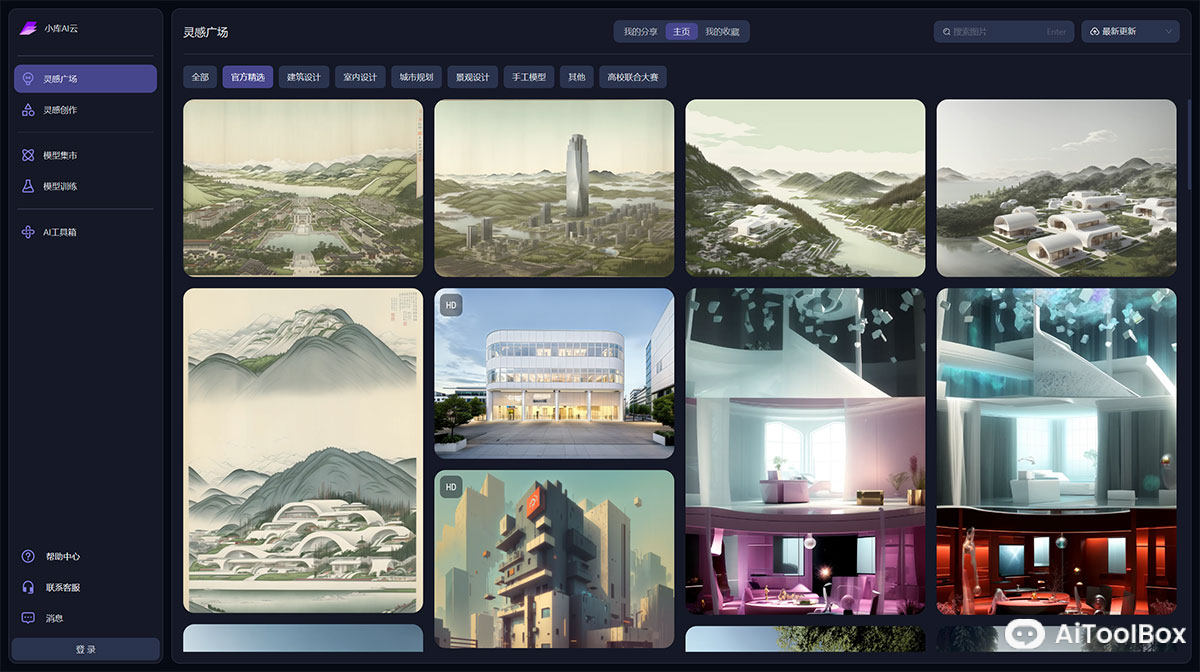
Task: Open the skyscraper tower landscape thumbnail
Action: (554, 188)
